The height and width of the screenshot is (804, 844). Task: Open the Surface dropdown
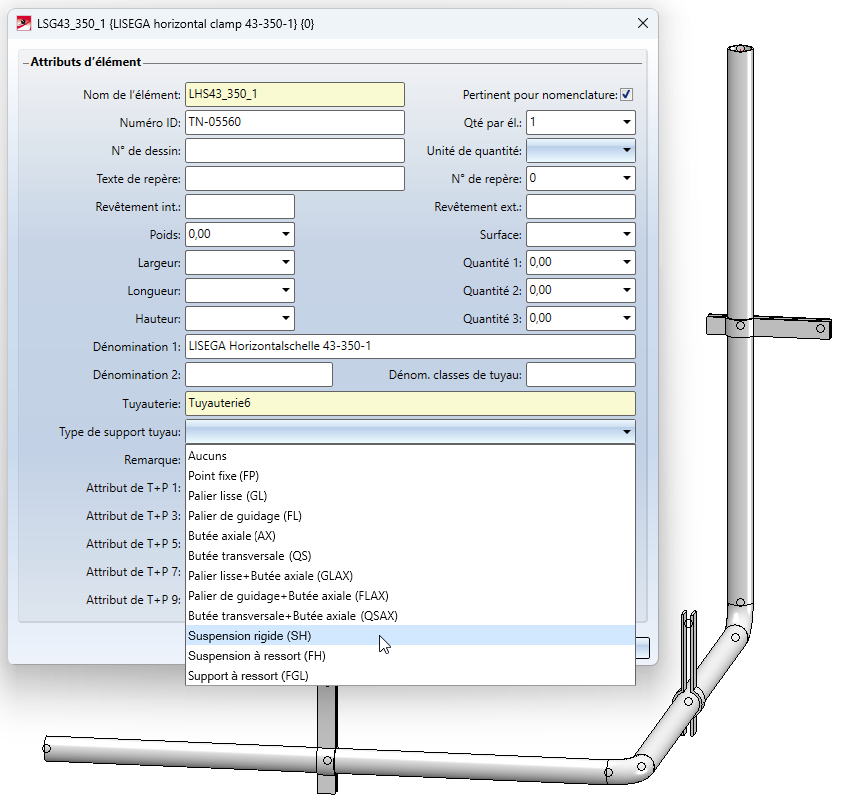click(627, 234)
